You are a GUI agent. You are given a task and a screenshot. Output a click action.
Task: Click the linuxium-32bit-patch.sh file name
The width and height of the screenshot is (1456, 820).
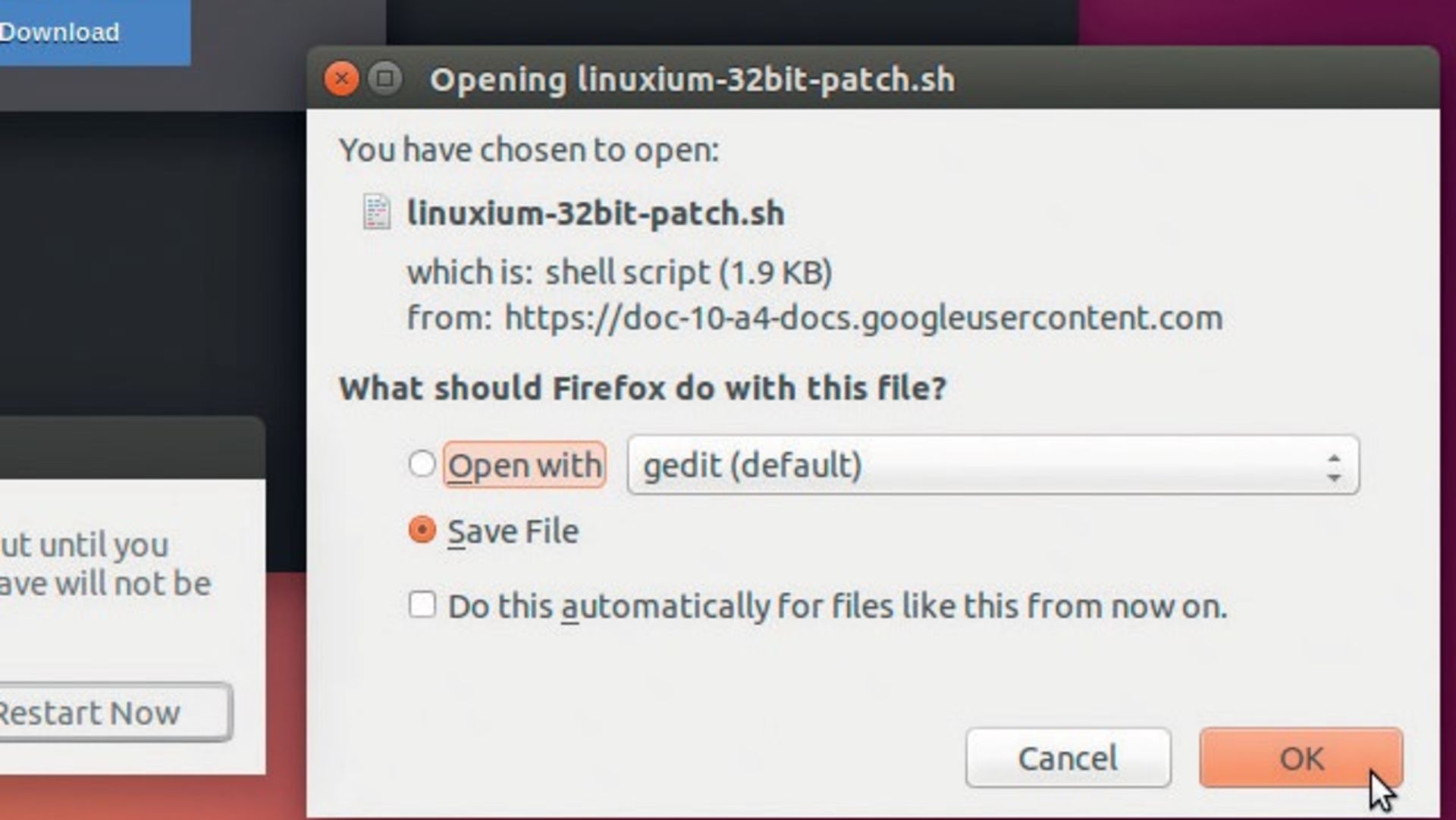pyautogui.click(x=595, y=213)
